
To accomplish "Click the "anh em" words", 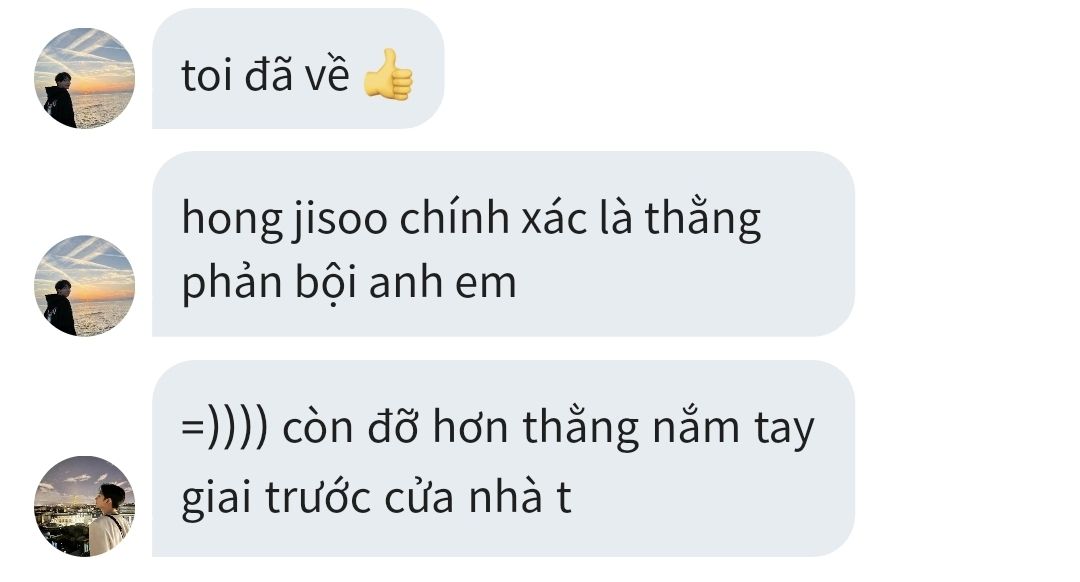I will [443, 282].
